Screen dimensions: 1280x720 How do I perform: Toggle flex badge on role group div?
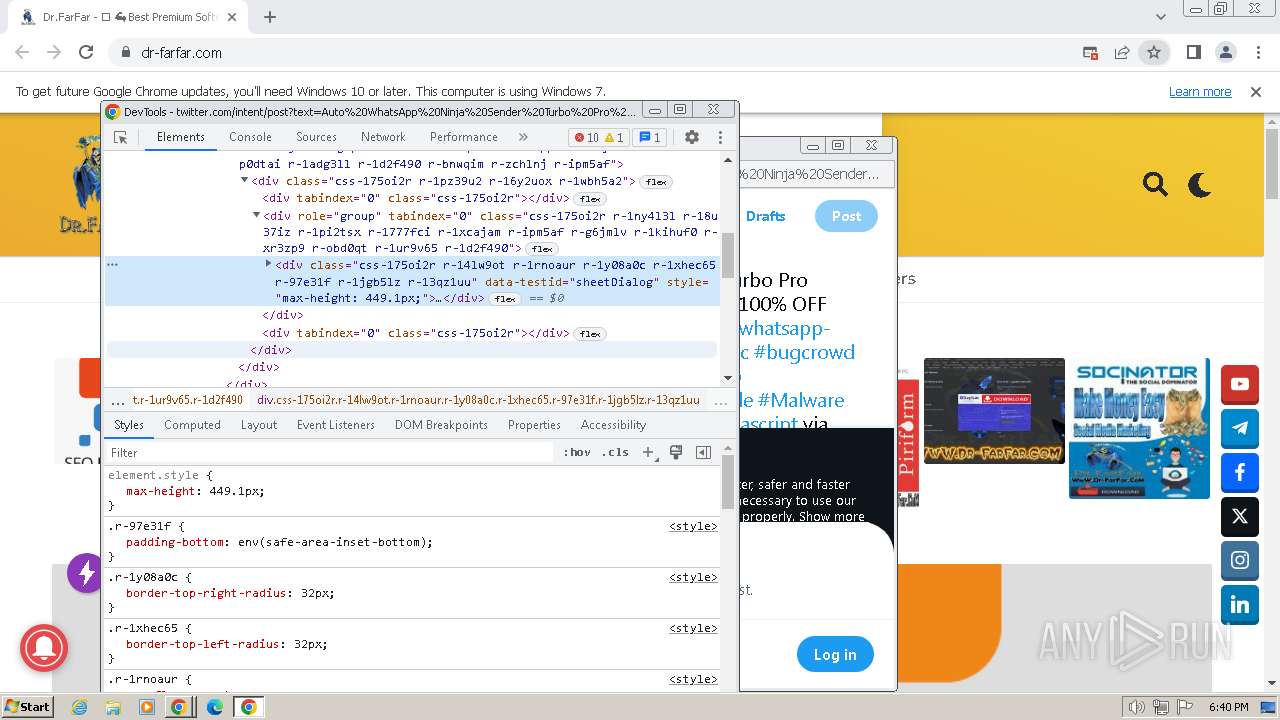541,249
